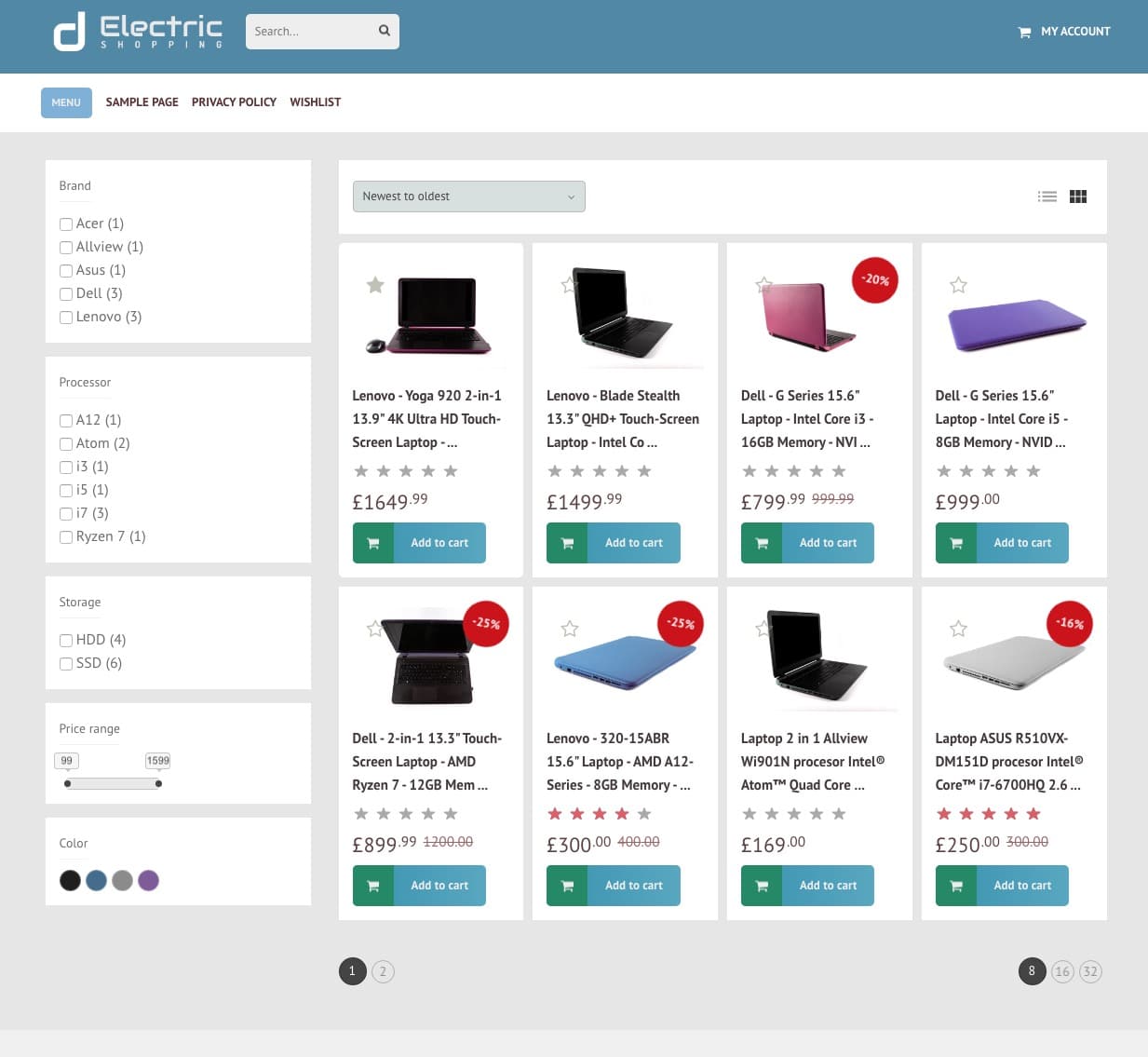The width and height of the screenshot is (1148, 1057).
Task: Open the Privacy Policy page
Action: point(234,102)
